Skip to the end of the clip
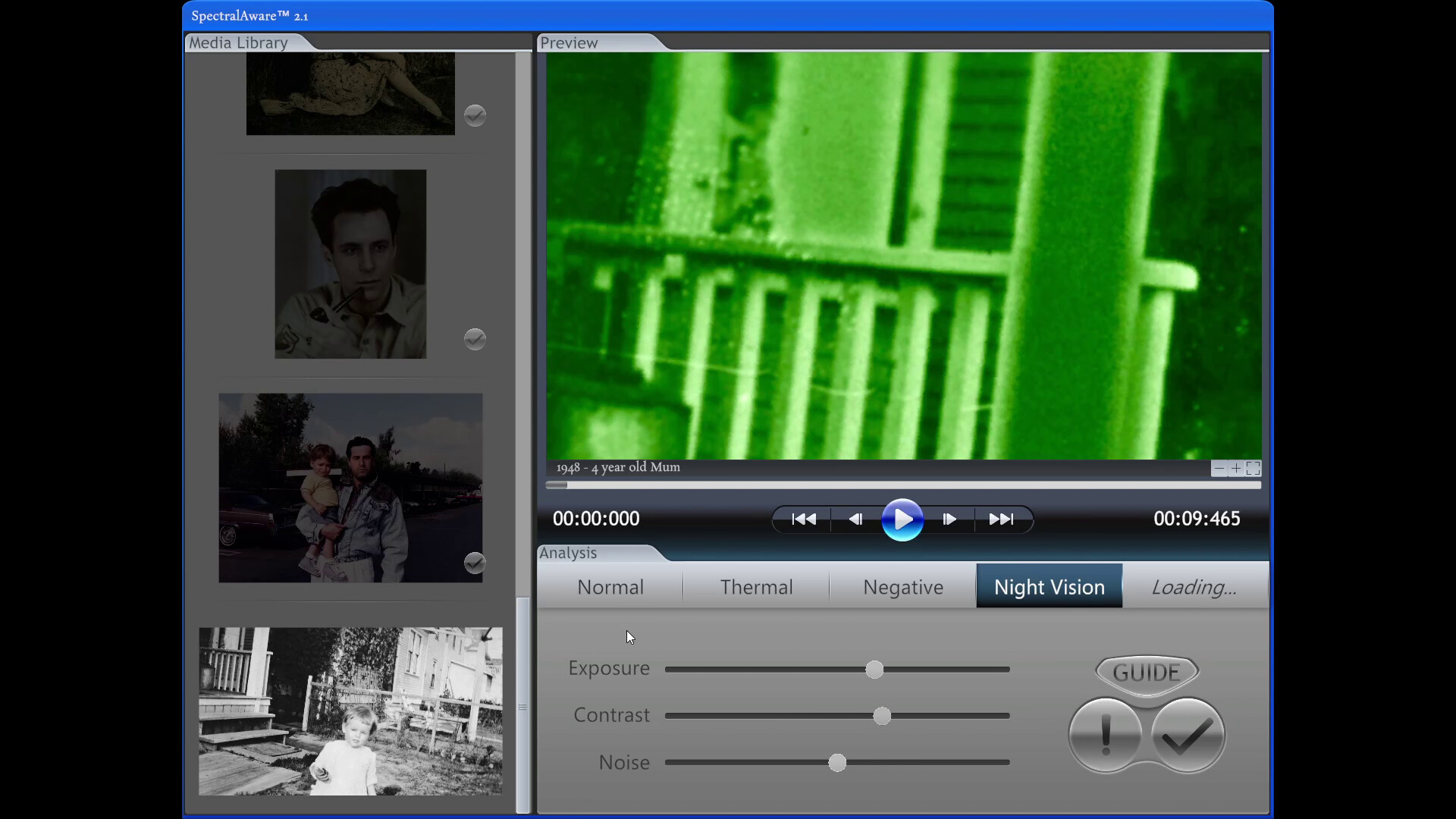This screenshot has height=819, width=1456. pos(1002,519)
